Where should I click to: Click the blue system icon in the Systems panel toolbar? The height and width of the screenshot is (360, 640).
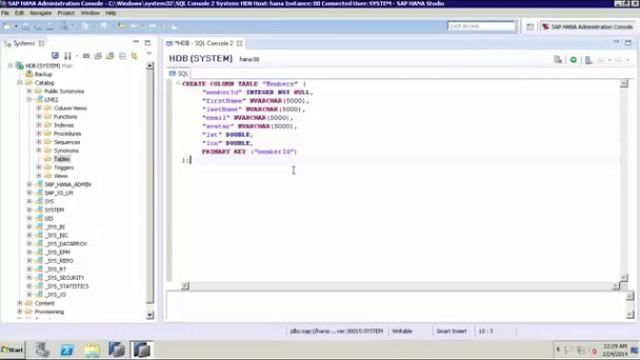(x=55, y=56)
